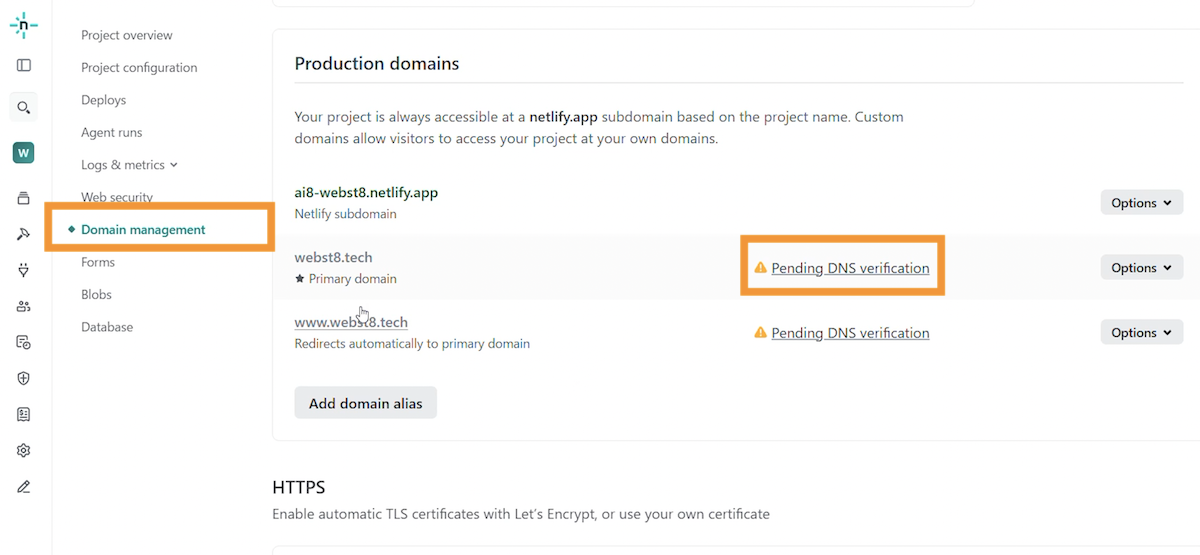This screenshot has width=1200, height=555.
Task: Click the Primary domain label
Action: (x=353, y=279)
